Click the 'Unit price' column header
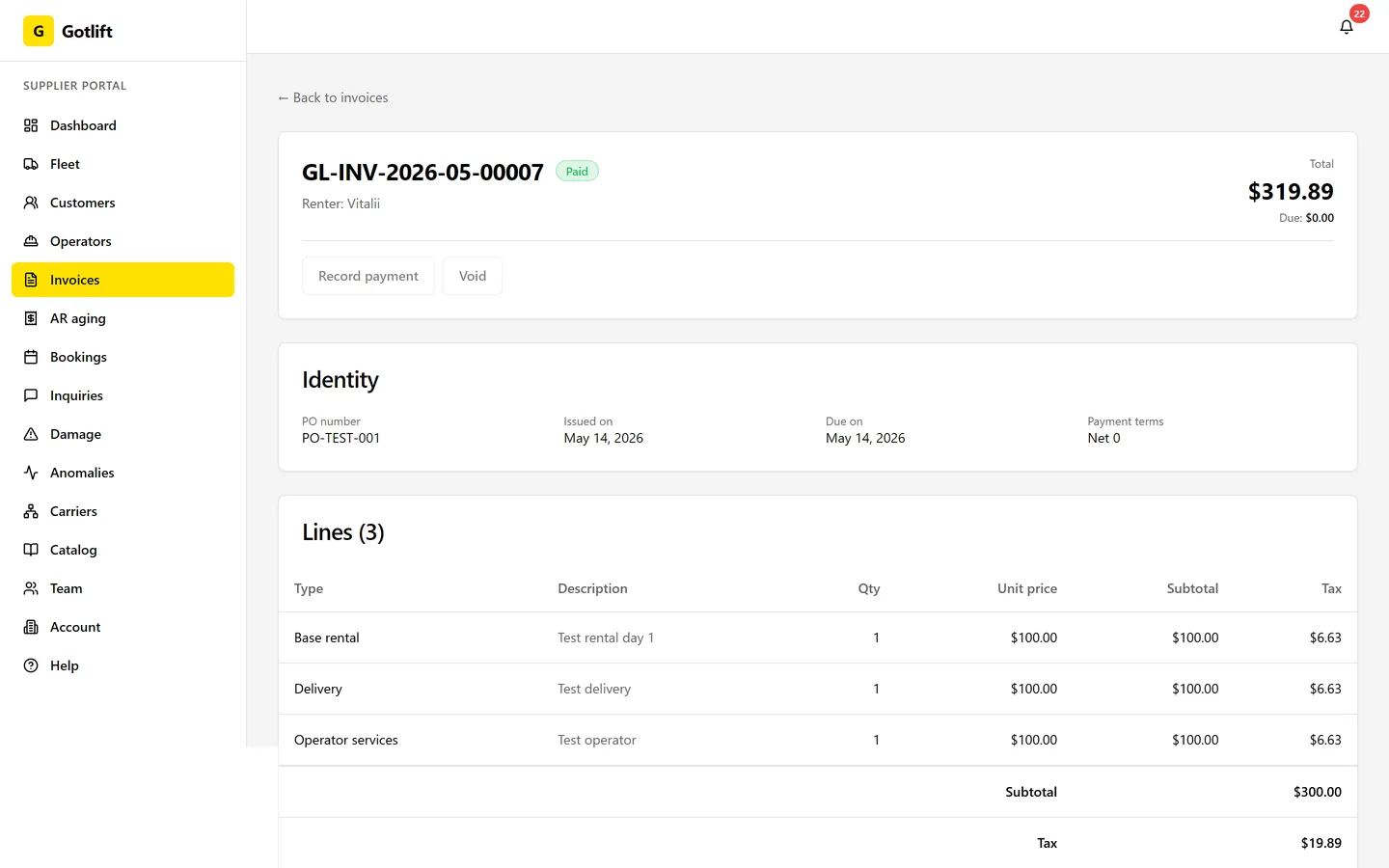The height and width of the screenshot is (868, 1389). [1027, 588]
